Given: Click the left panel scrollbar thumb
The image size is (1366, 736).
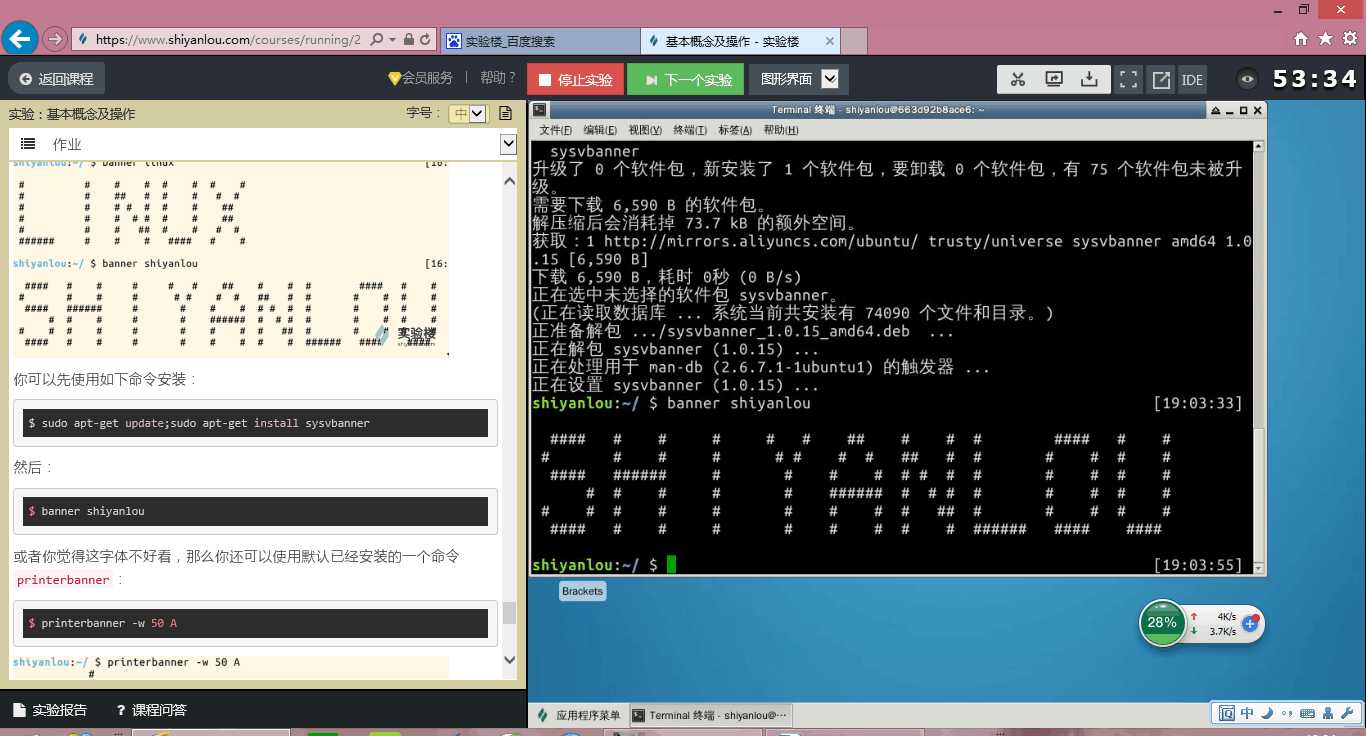Looking at the screenshot, I should click(x=509, y=612).
